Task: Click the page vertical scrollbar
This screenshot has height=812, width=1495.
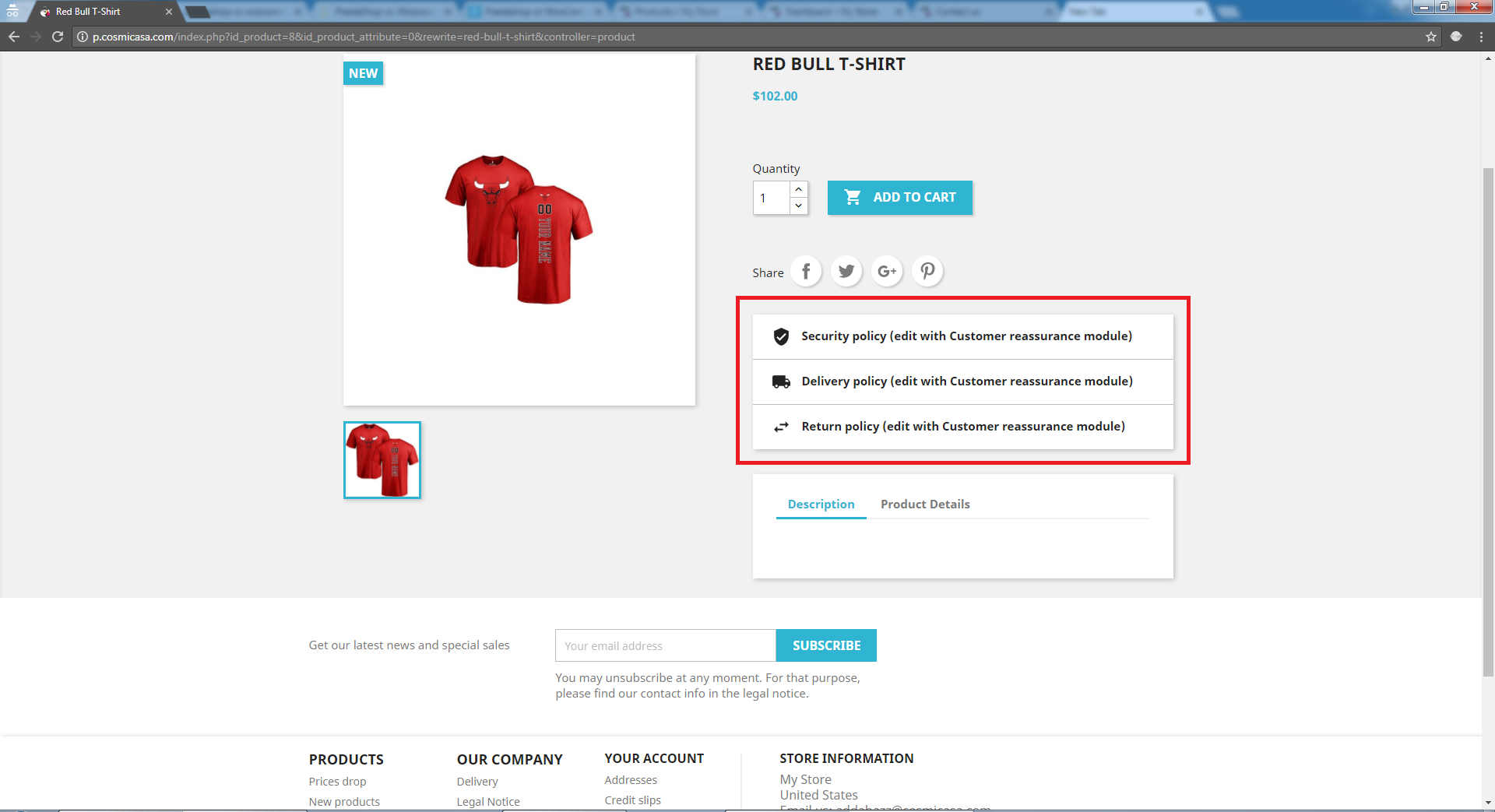Action: 1489,420
